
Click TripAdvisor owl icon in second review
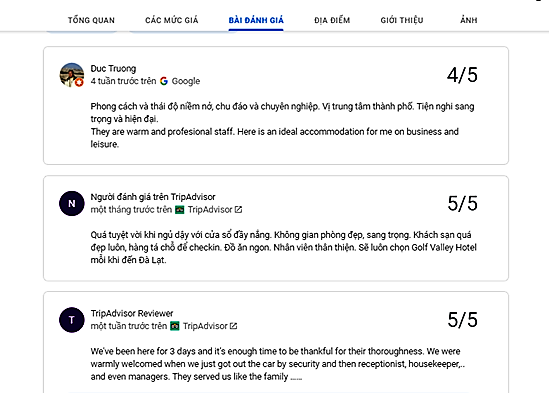pos(180,210)
